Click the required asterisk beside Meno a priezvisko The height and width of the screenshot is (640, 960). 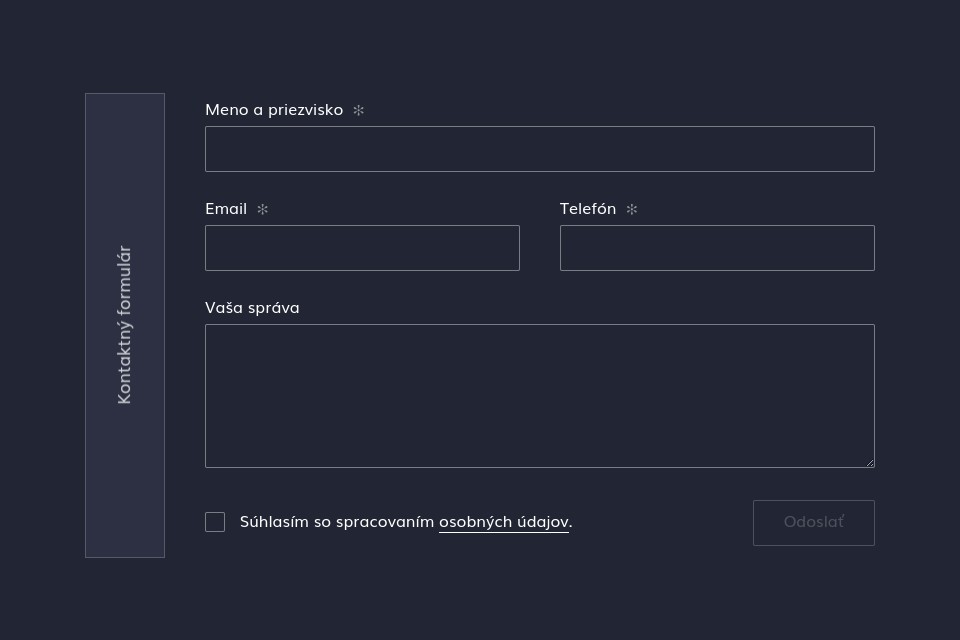tap(358, 110)
